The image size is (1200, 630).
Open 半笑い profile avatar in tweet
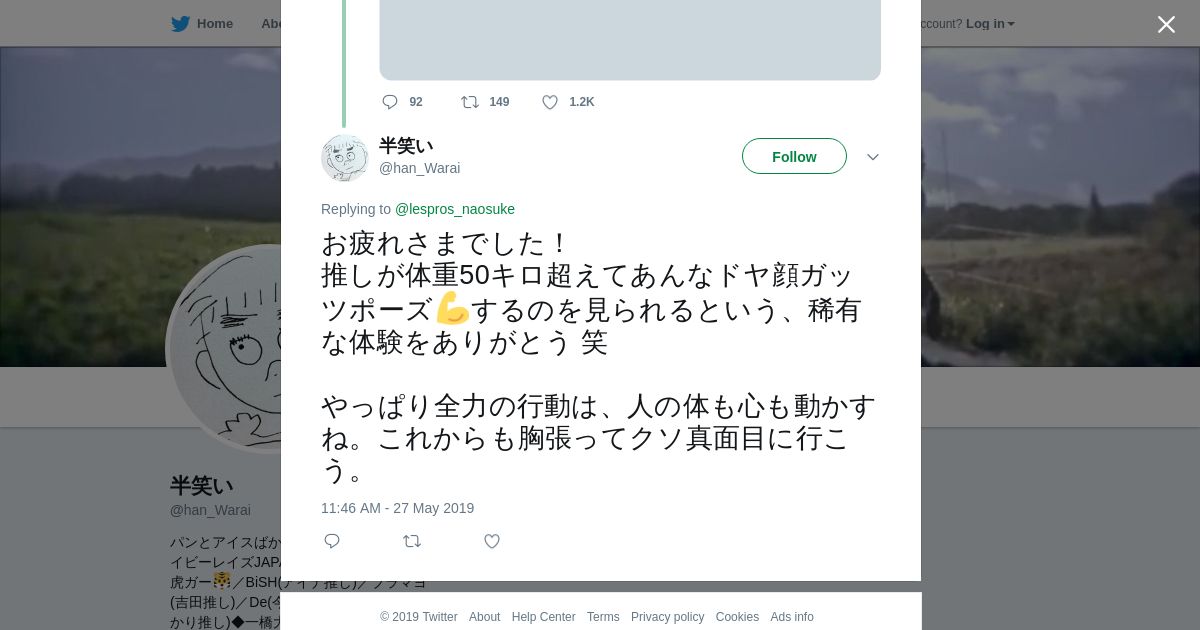tap(345, 158)
